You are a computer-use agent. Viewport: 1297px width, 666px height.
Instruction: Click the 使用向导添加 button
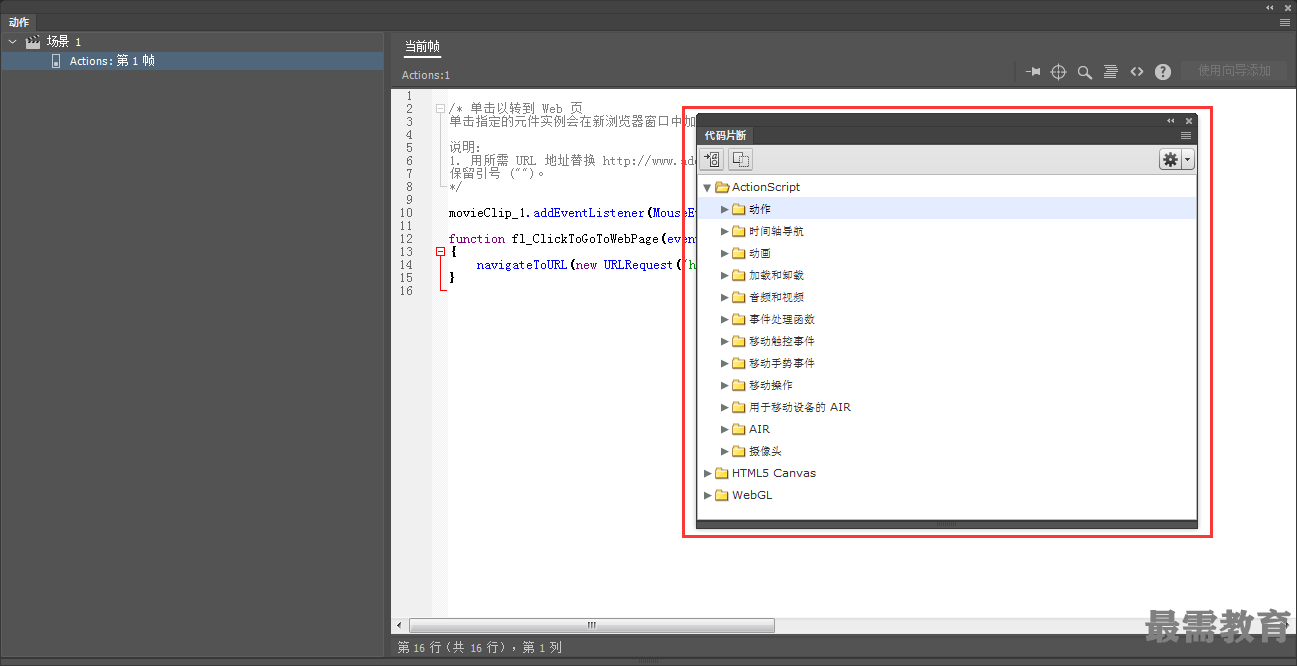[x=1234, y=71]
